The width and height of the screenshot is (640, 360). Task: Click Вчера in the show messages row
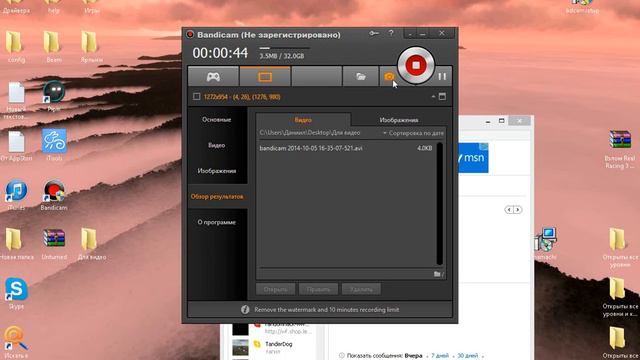coord(413,356)
